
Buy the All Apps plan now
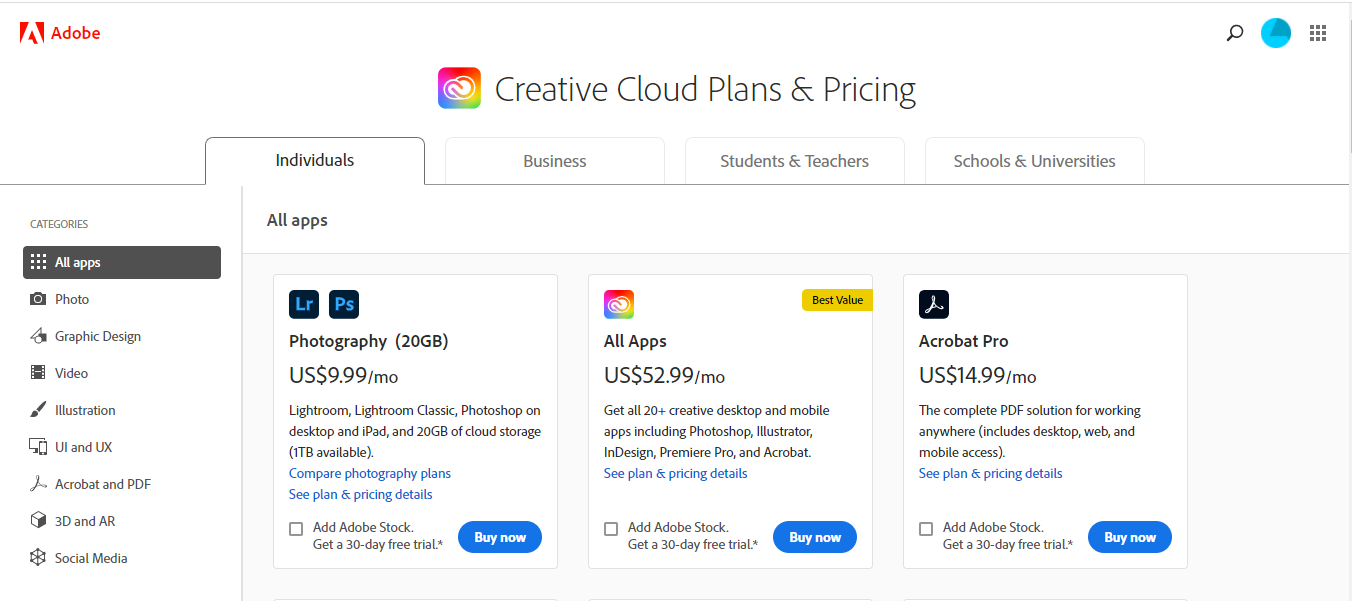[x=815, y=537]
